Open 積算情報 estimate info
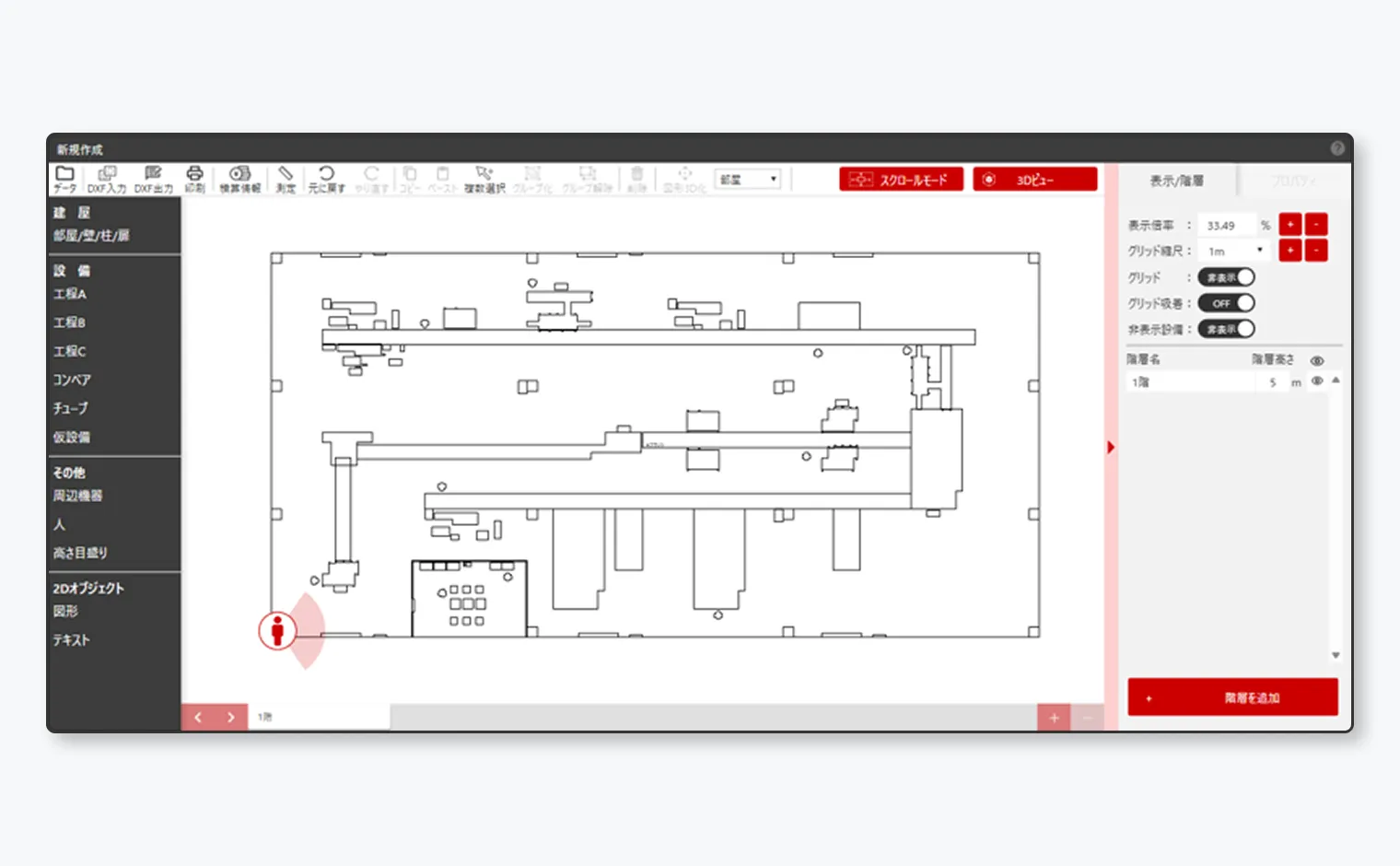Screen dimensions: 1400x866 (239, 179)
